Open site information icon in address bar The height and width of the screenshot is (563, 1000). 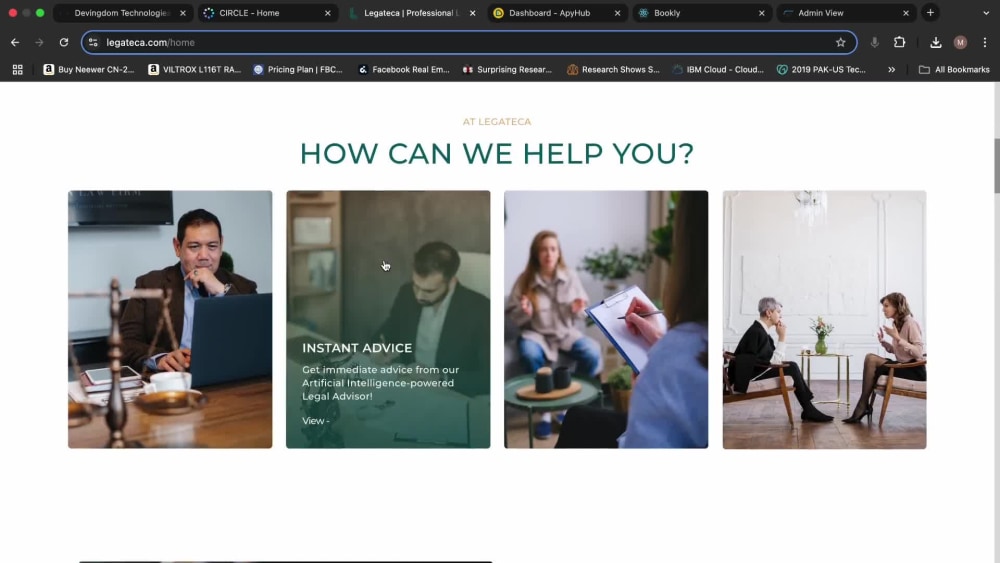point(93,42)
